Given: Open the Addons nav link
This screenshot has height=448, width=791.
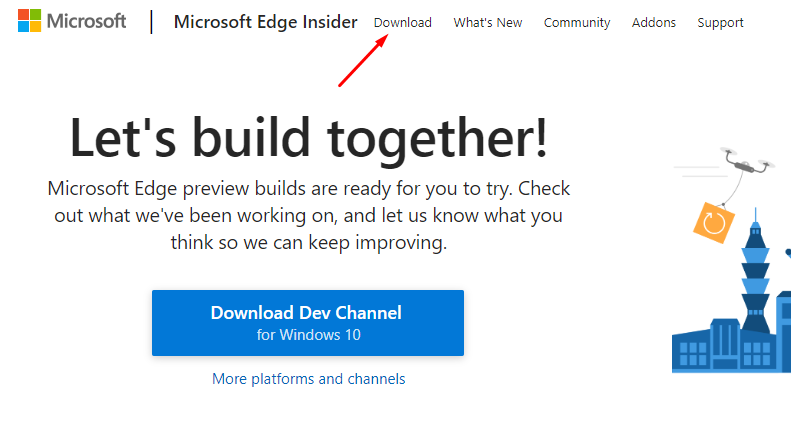Looking at the screenshot, I should click(653, 23).
